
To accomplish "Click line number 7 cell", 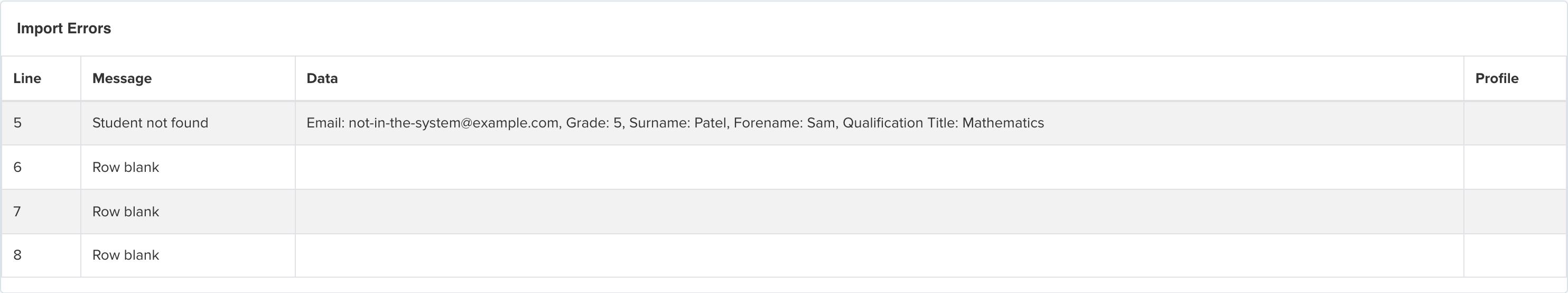I will point(41,212).
